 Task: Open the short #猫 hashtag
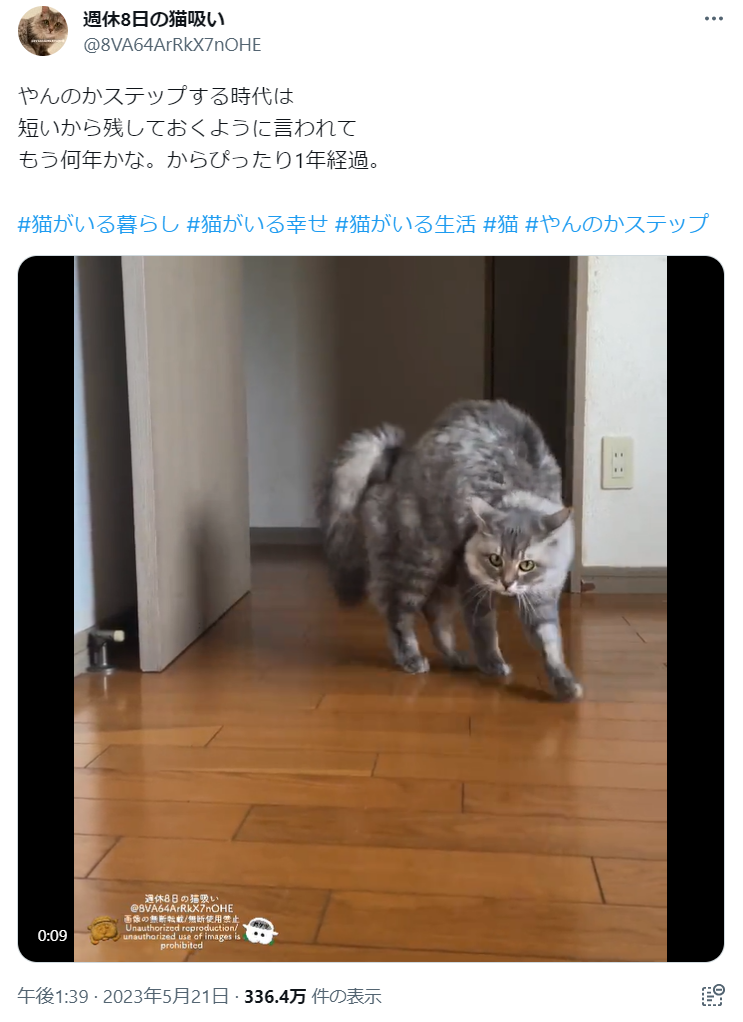click(501, 224)
